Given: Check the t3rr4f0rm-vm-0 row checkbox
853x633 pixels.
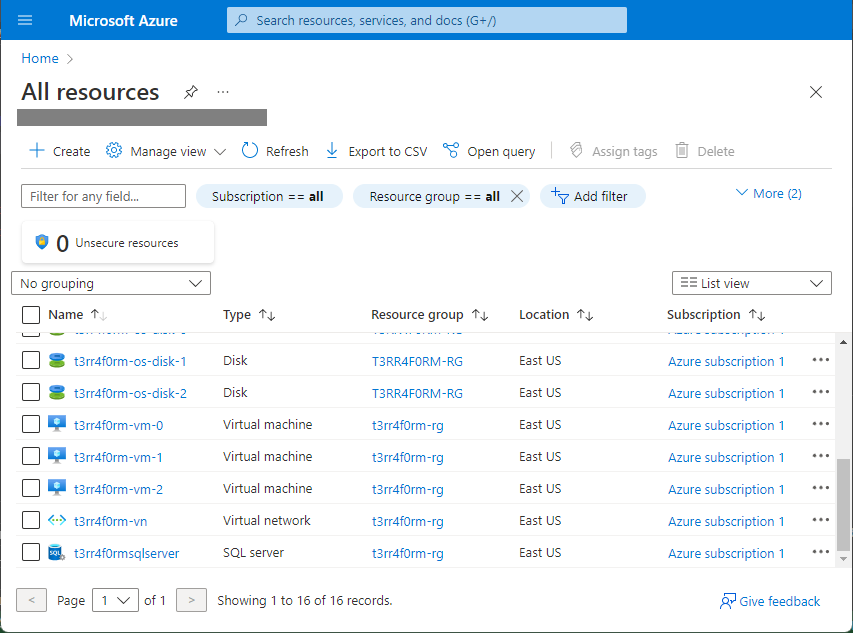Looking at the screenshot, I should coord(31,424).
